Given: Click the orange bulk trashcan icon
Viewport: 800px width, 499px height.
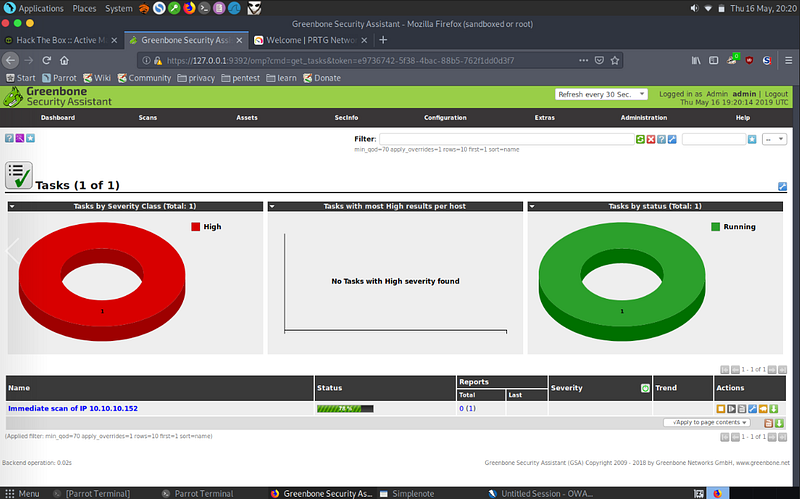Looking at the screenshot, I should (768, 423).
